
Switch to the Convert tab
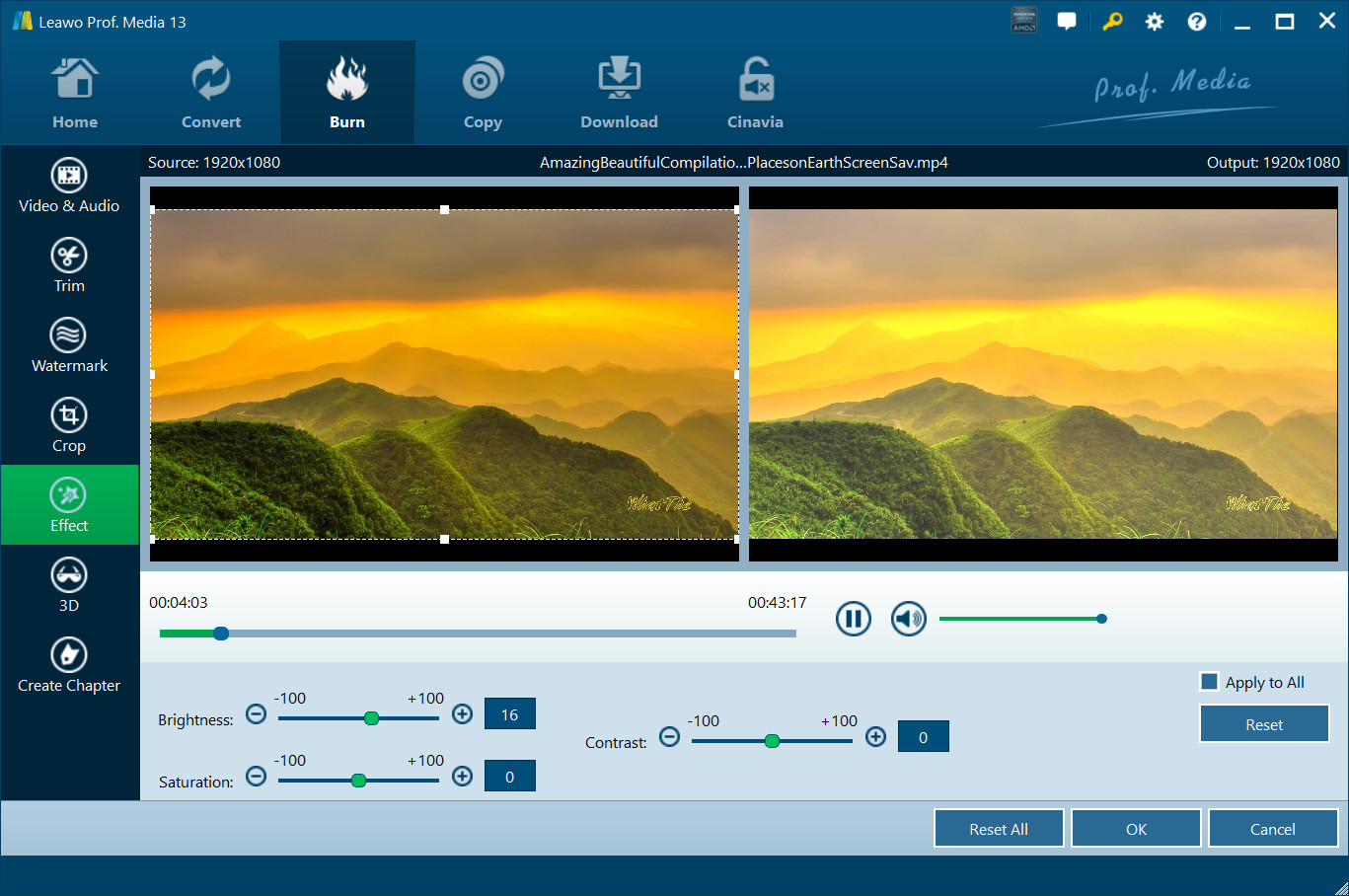pyautogui.click(x=211, y=94)
